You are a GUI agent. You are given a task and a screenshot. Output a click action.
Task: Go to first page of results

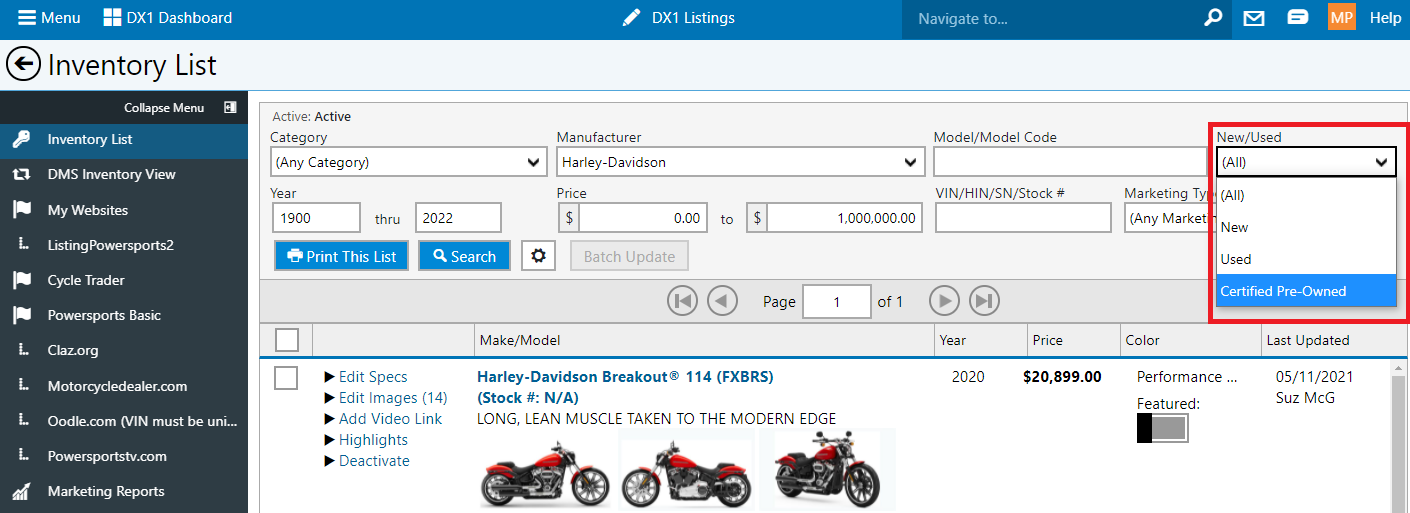coord(682,301)
